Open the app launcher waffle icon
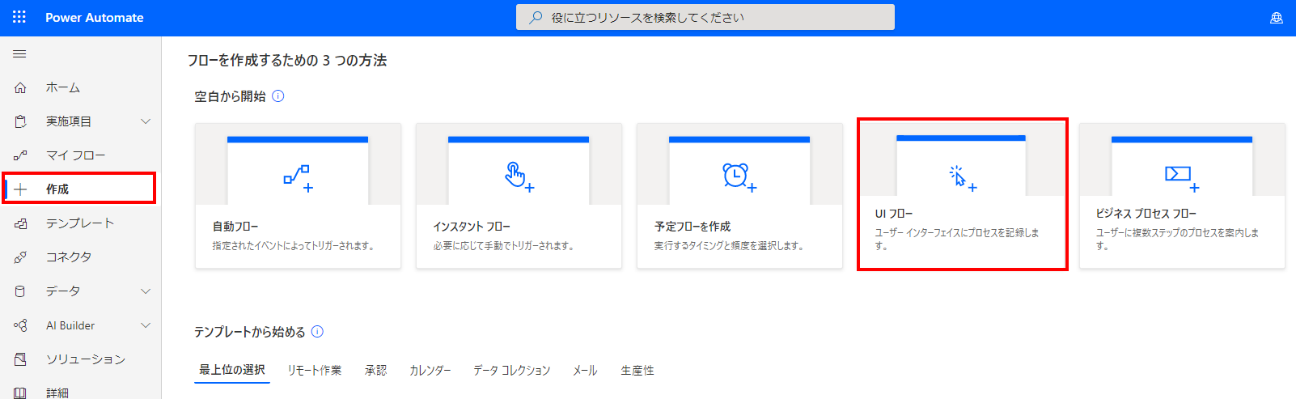This screenshot has width=1296, height=399. pos(19,17)
